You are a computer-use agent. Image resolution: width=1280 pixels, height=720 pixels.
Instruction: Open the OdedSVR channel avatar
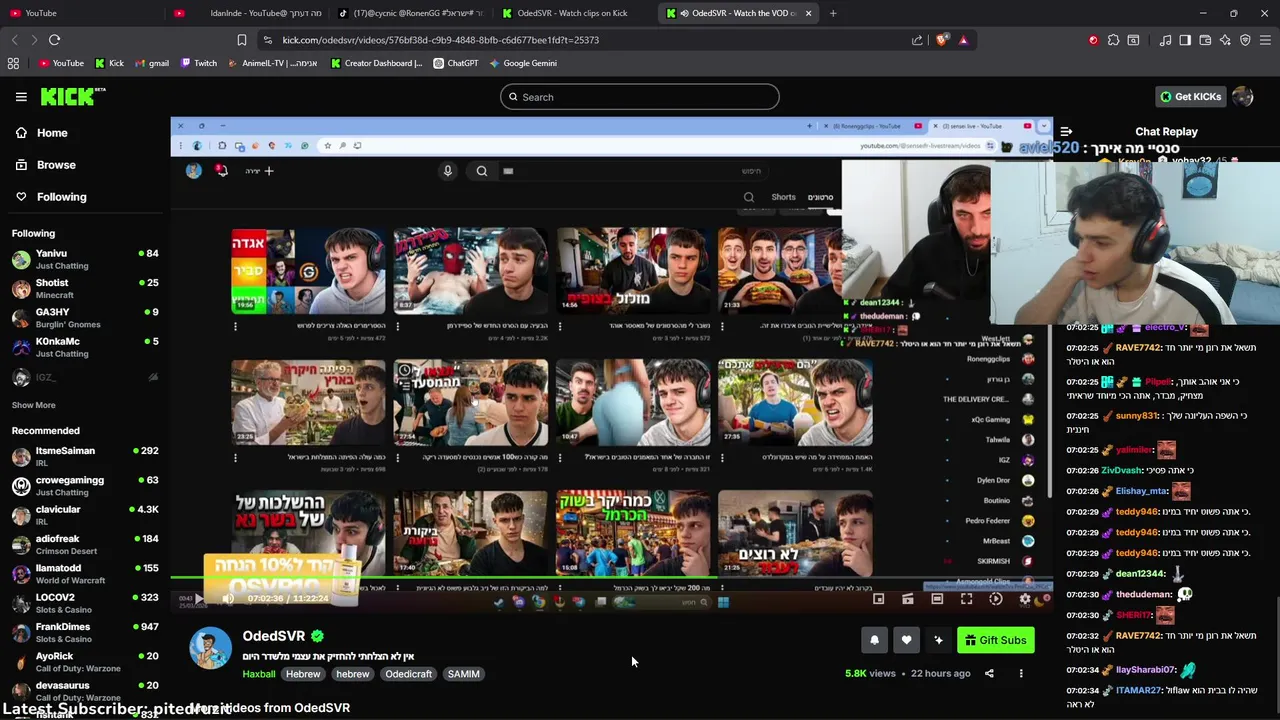pos(210,648)
